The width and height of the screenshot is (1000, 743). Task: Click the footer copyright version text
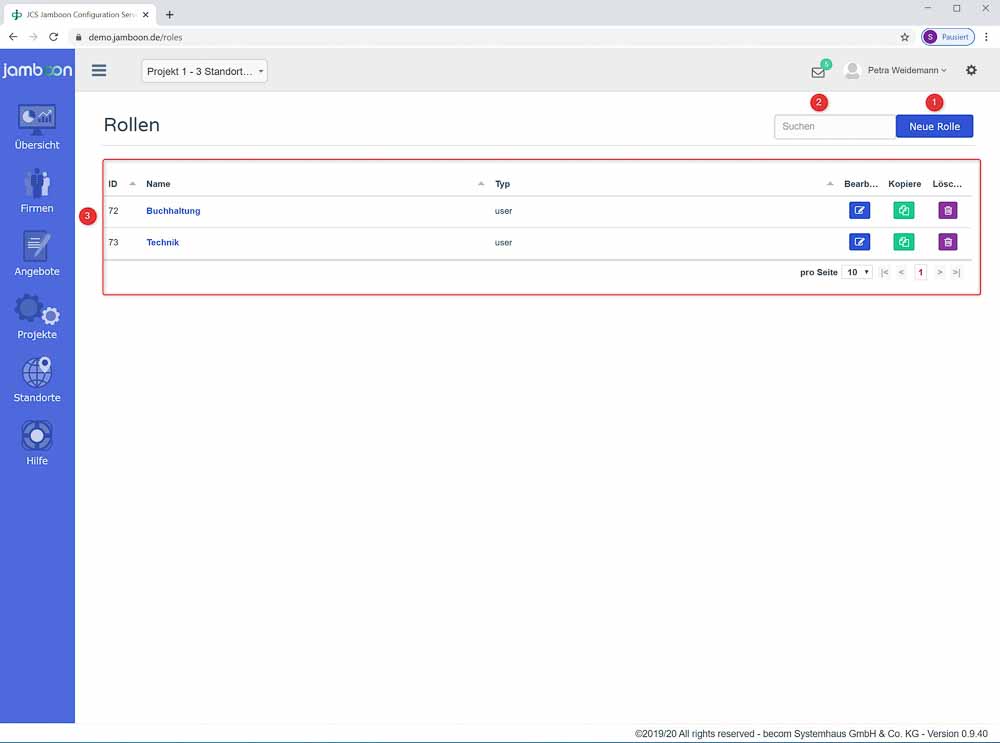tap(811, 734)
